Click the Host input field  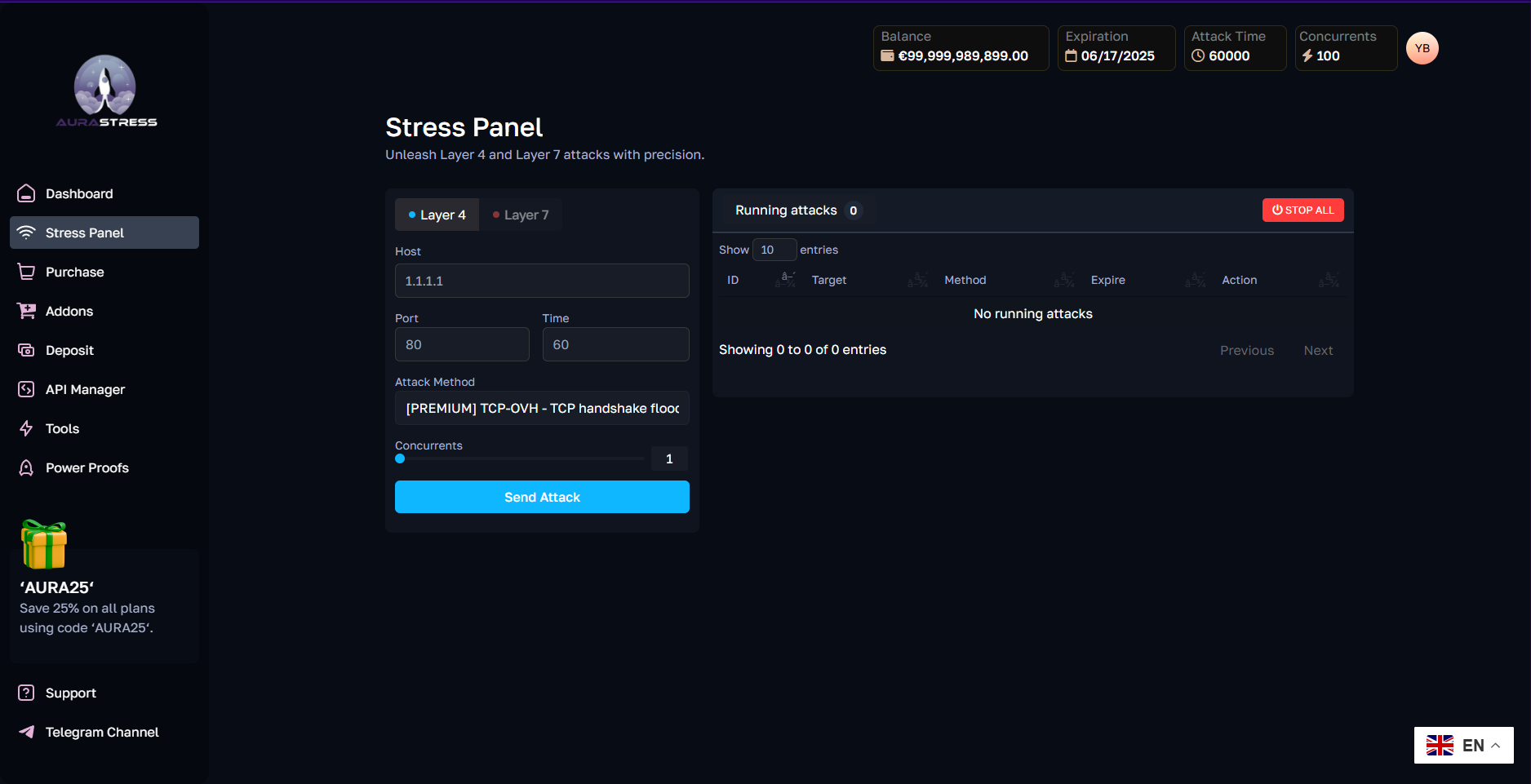coord(542,281)
